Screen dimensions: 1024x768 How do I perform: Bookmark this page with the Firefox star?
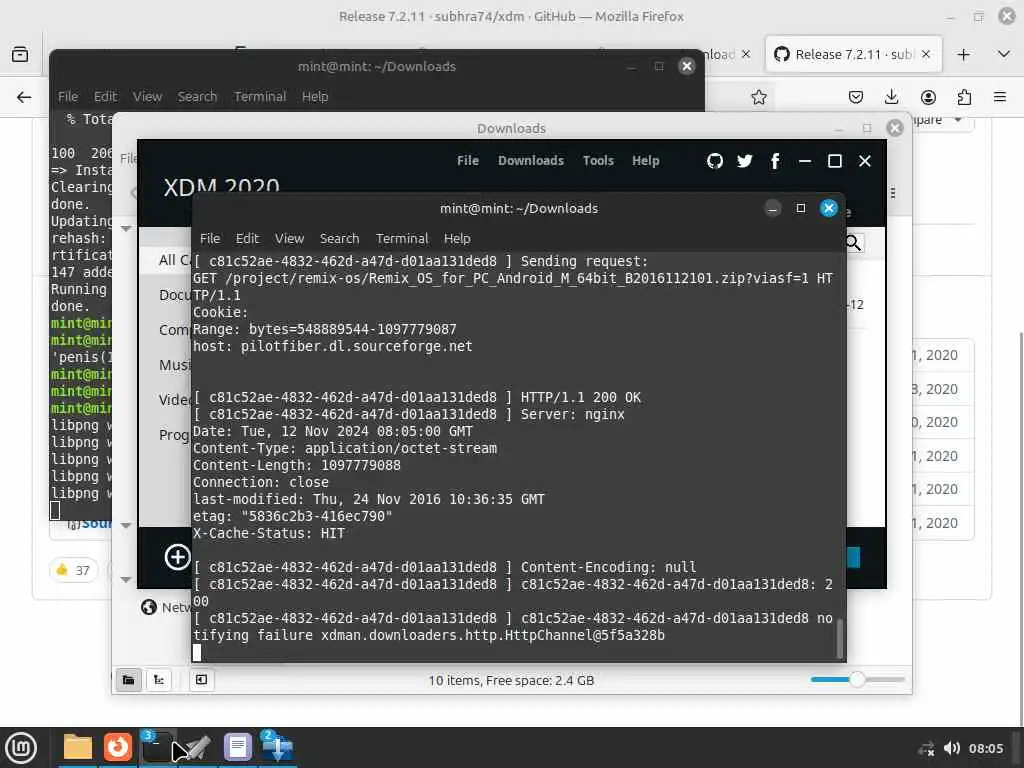[758, 97]
